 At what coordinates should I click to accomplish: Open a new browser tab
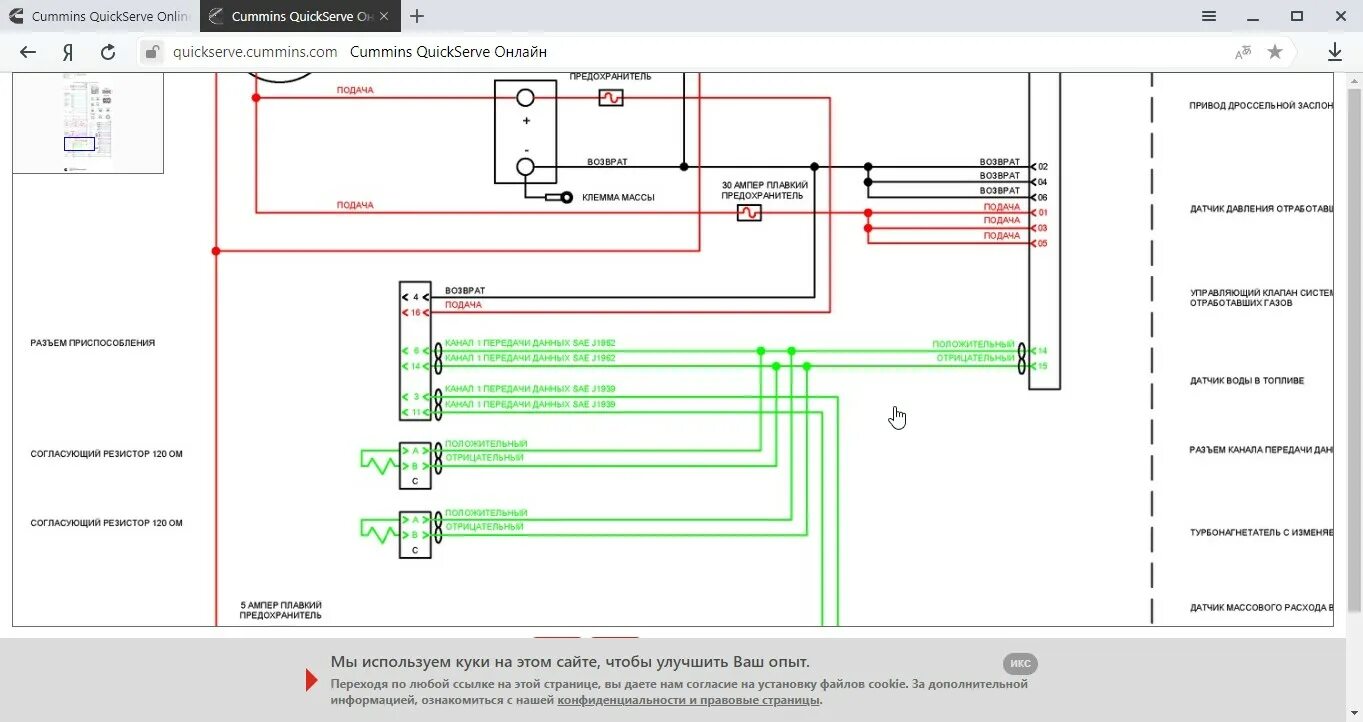point(417,16)
